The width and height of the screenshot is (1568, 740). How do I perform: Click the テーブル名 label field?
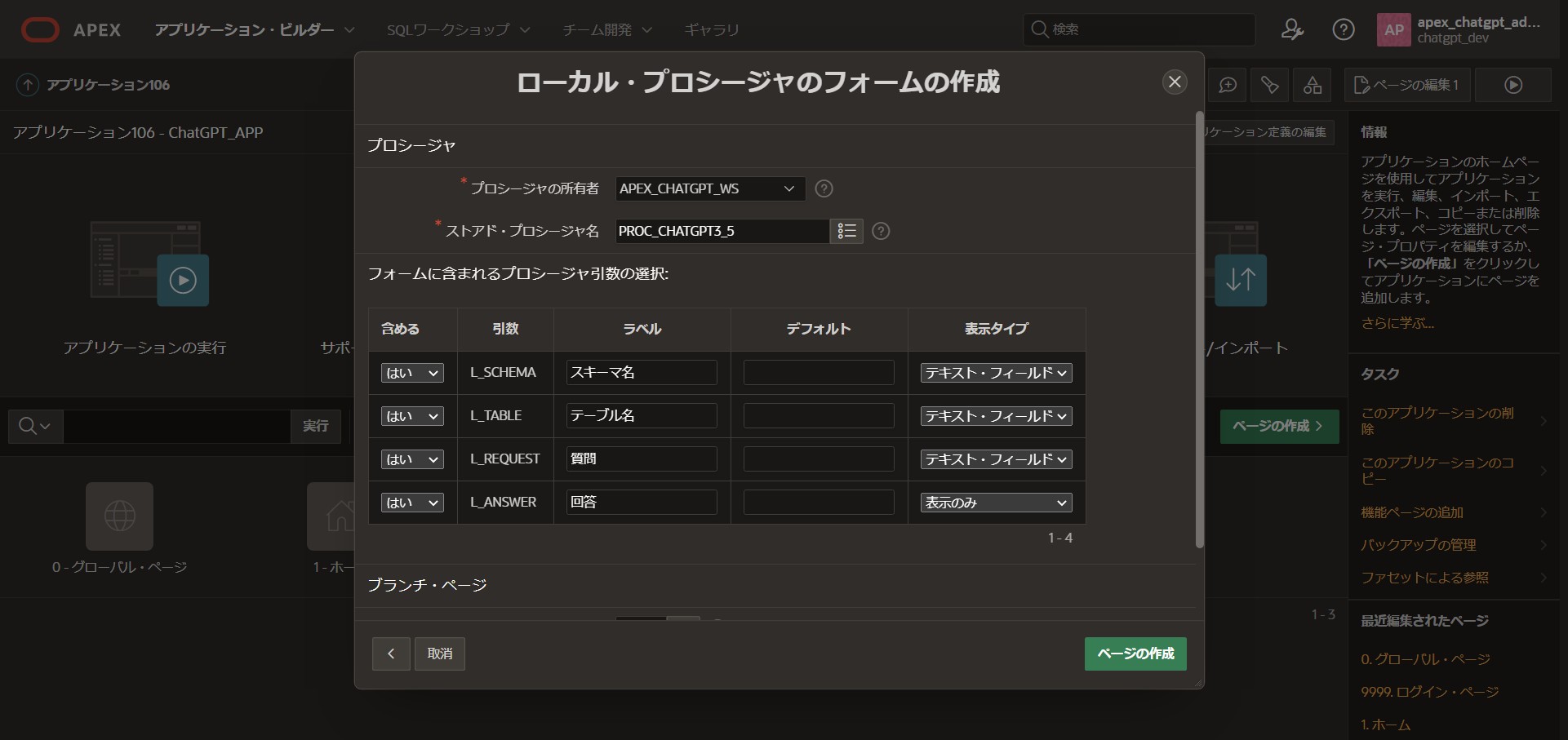click(642, 415)
